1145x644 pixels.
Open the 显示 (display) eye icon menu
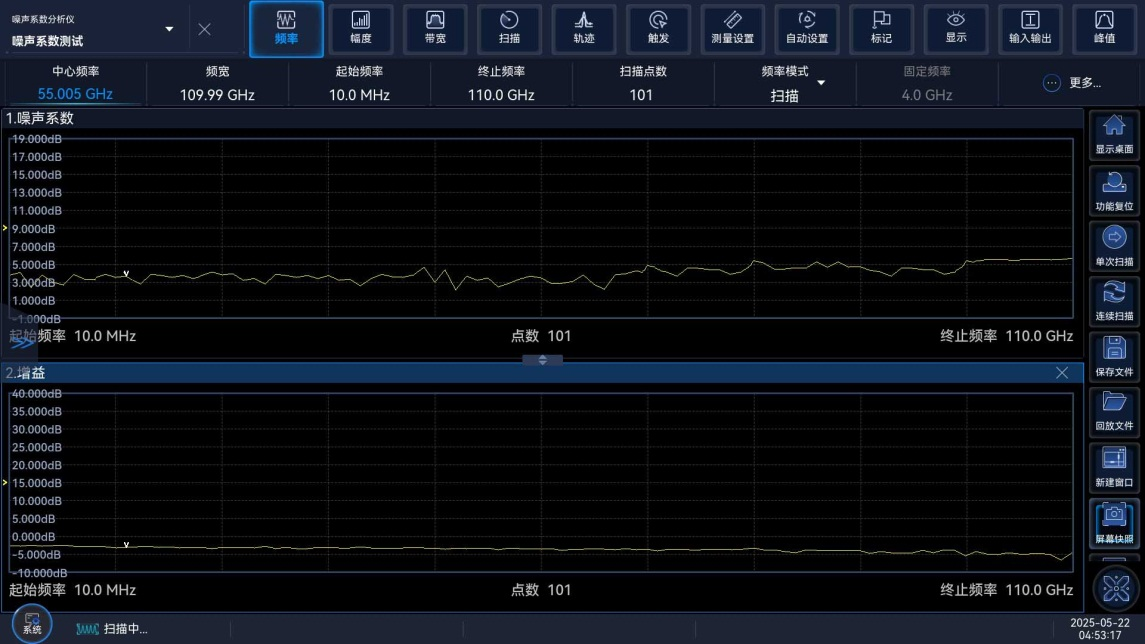click(x=956, y=28)
